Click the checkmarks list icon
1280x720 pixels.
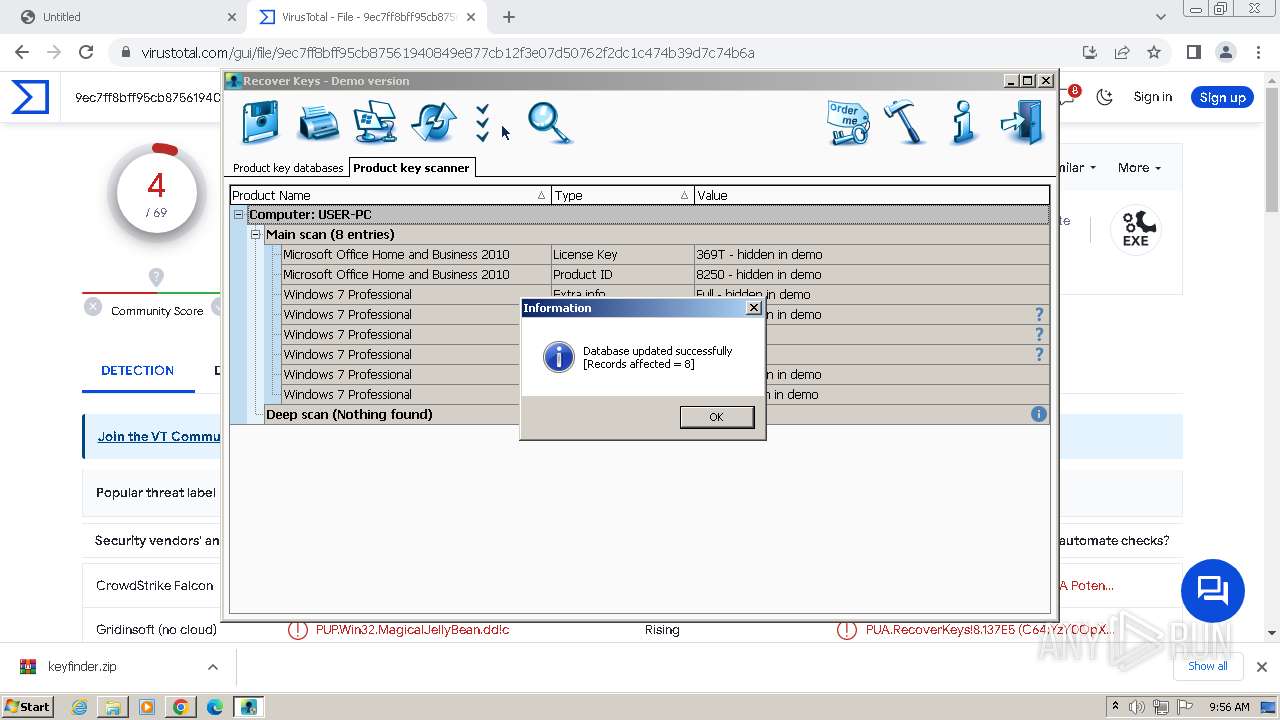click(483, 123)
